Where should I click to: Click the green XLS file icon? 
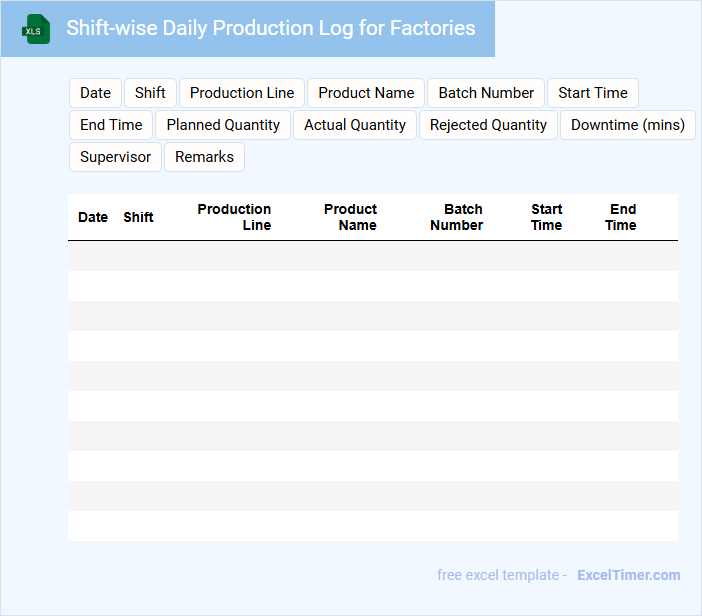click(x=36, y=29)
